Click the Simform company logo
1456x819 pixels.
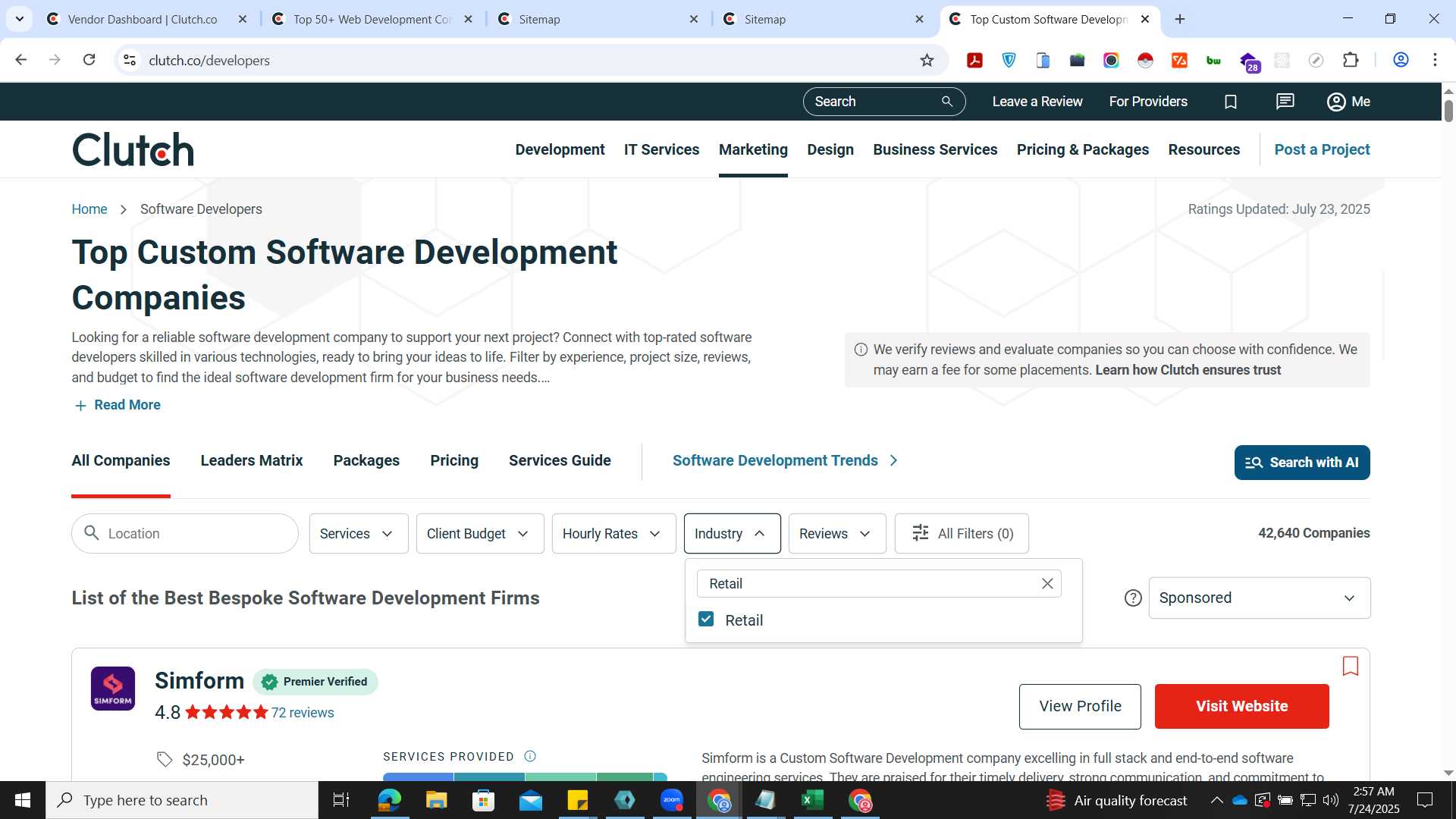click(113, 689)
